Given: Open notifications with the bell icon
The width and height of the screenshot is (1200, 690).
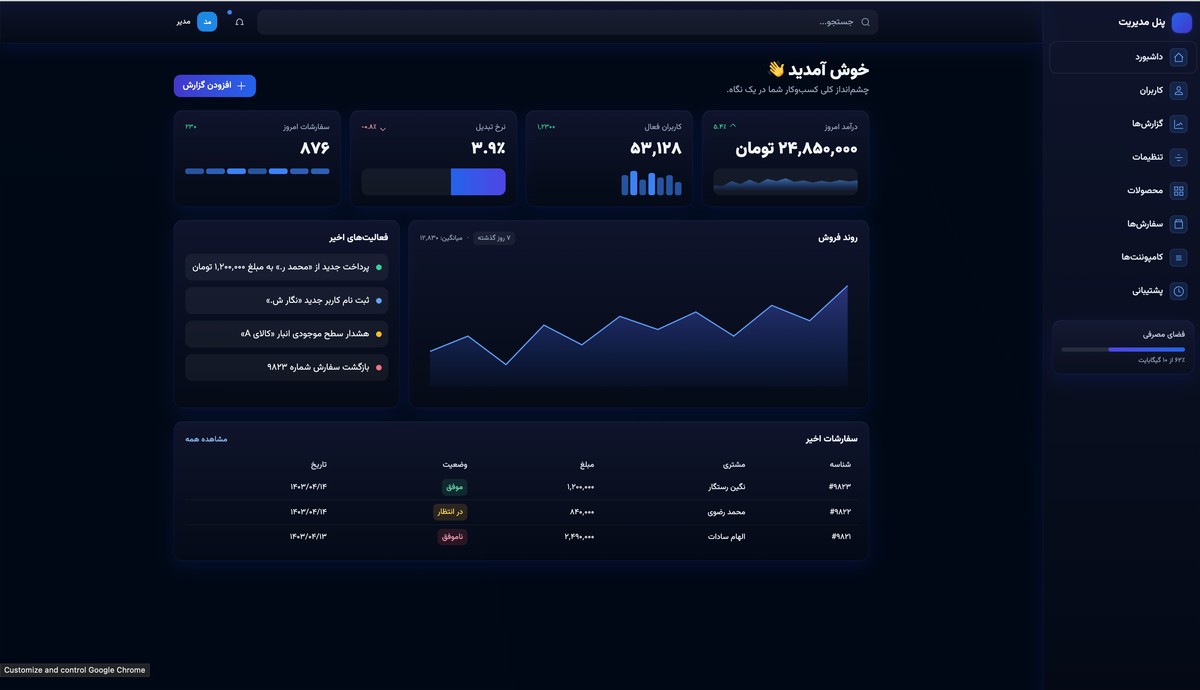Looking at the screenshot, I should tap(239, 21).
